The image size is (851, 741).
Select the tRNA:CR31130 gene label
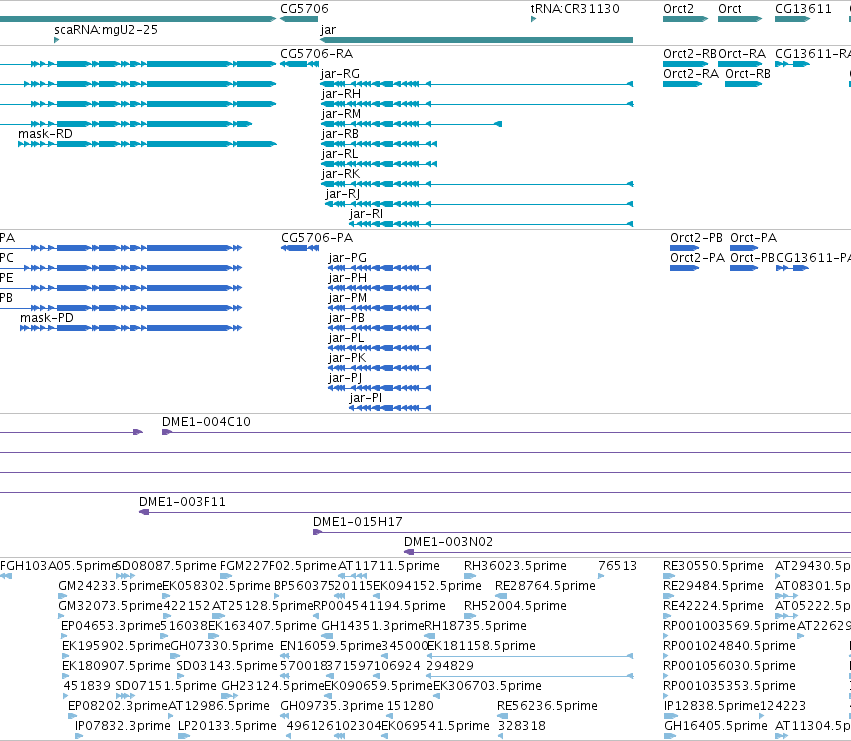575,9
